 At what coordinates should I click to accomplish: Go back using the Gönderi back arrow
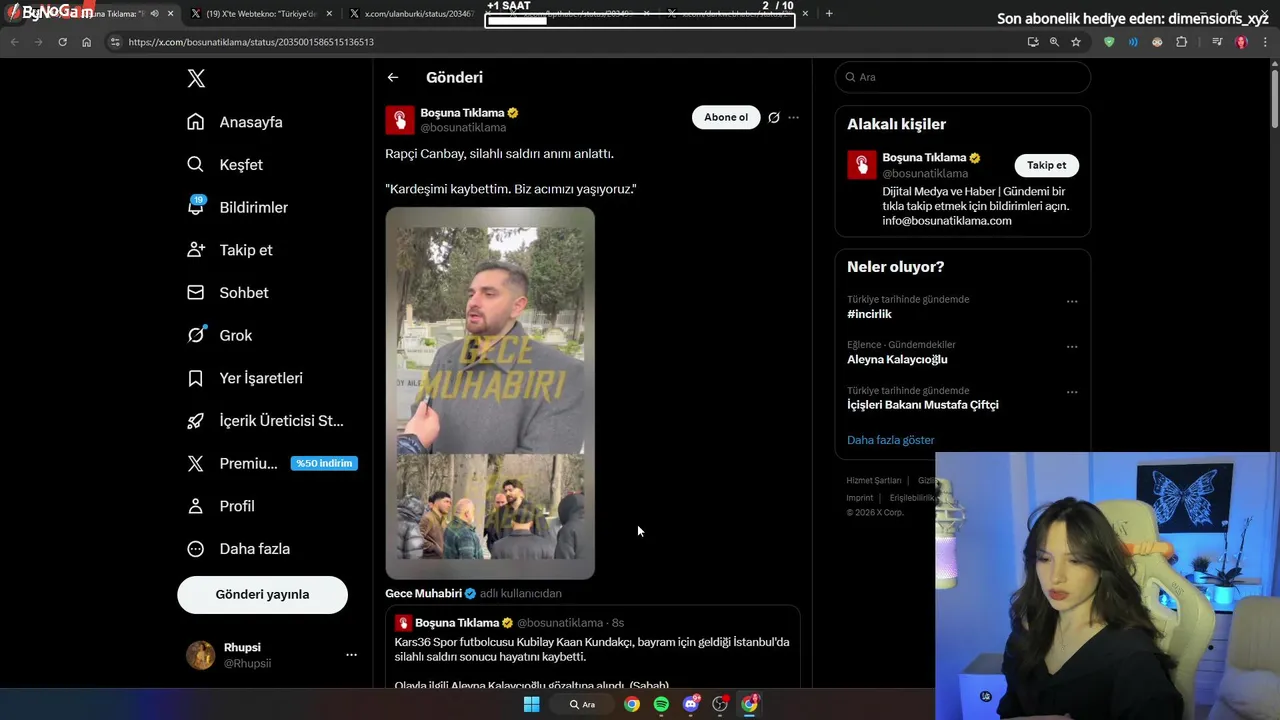[393, 77]
